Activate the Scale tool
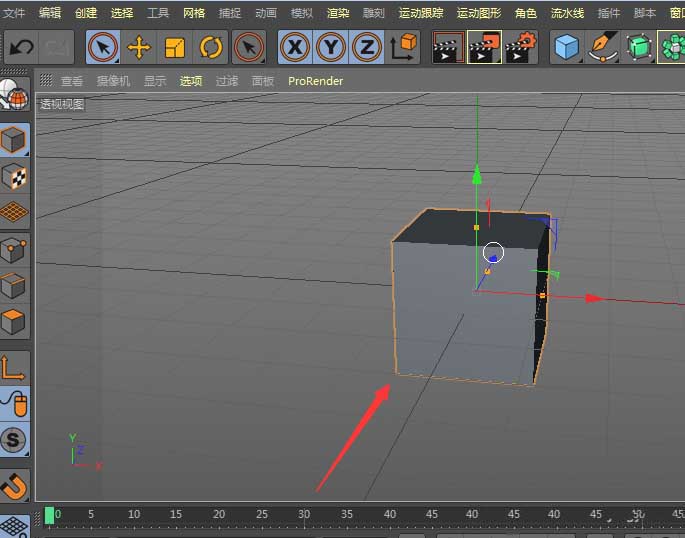 coord(175,47)
